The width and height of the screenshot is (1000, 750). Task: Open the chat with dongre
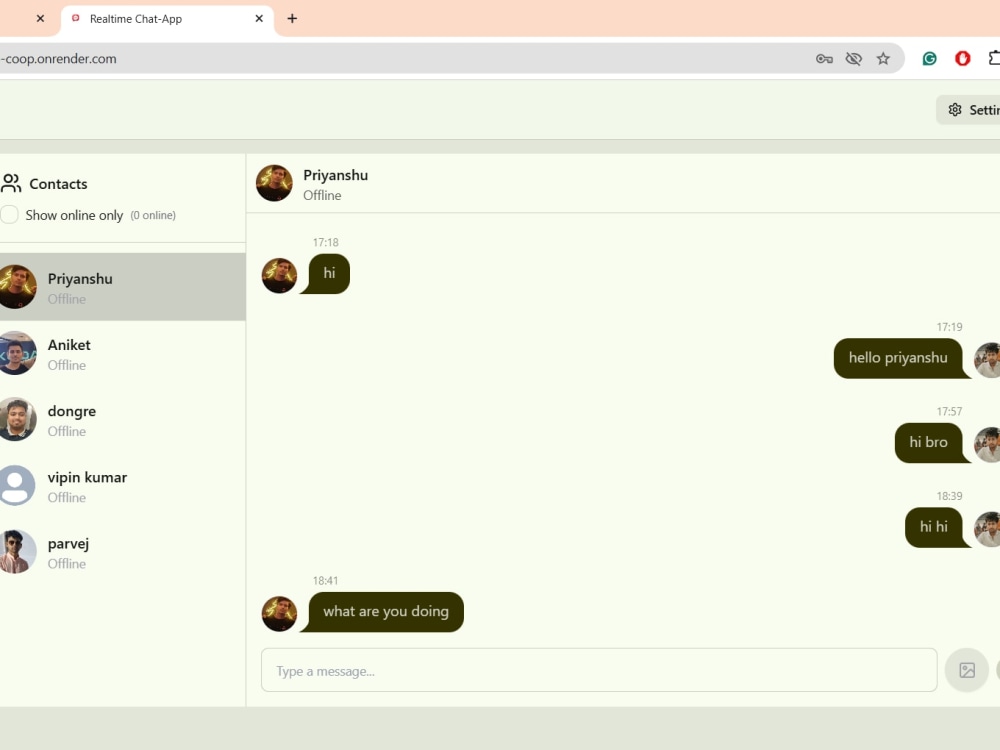pyautogui.click(x=122, y=420)
